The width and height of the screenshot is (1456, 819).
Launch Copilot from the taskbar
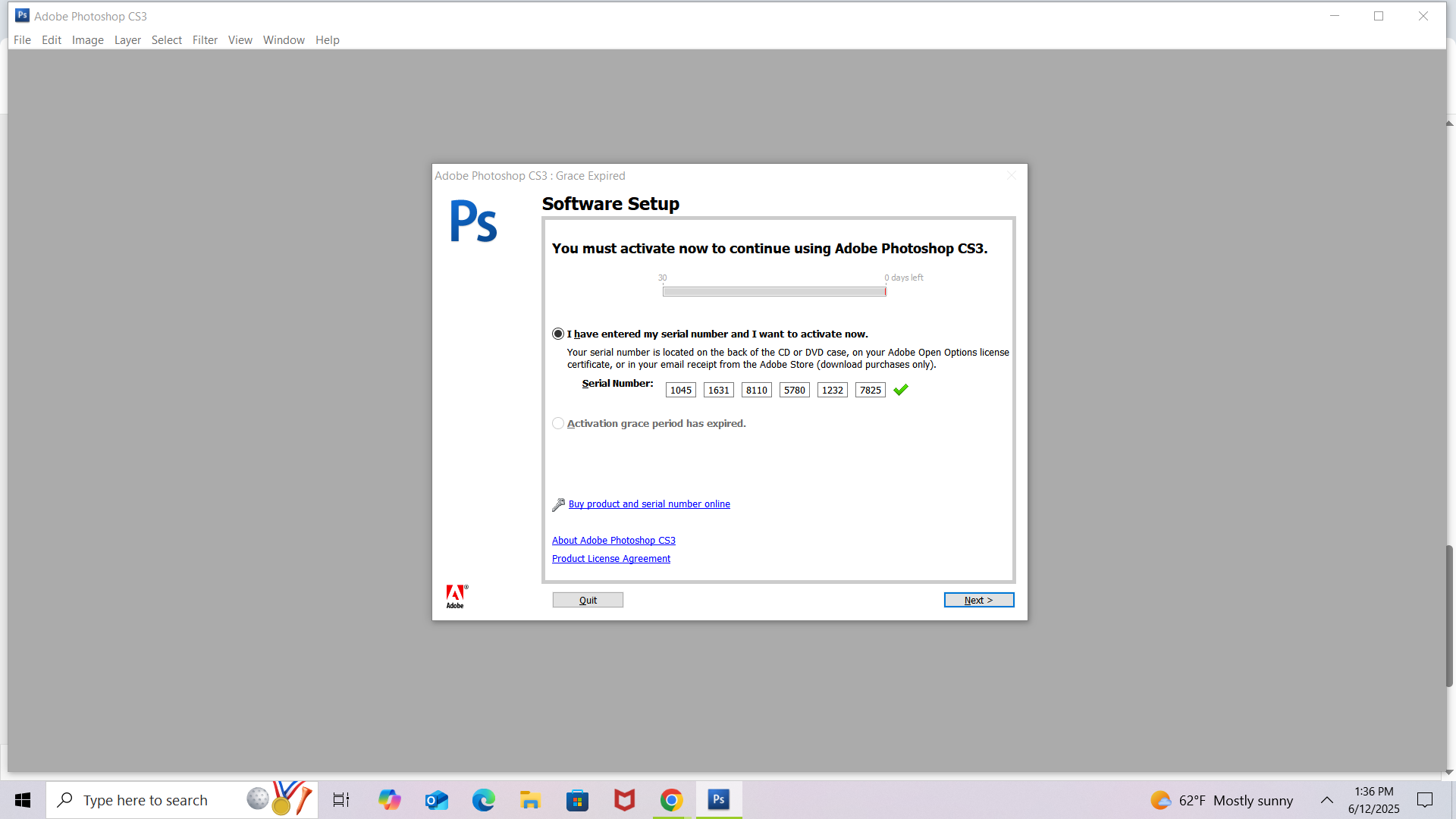pos(390,800)
